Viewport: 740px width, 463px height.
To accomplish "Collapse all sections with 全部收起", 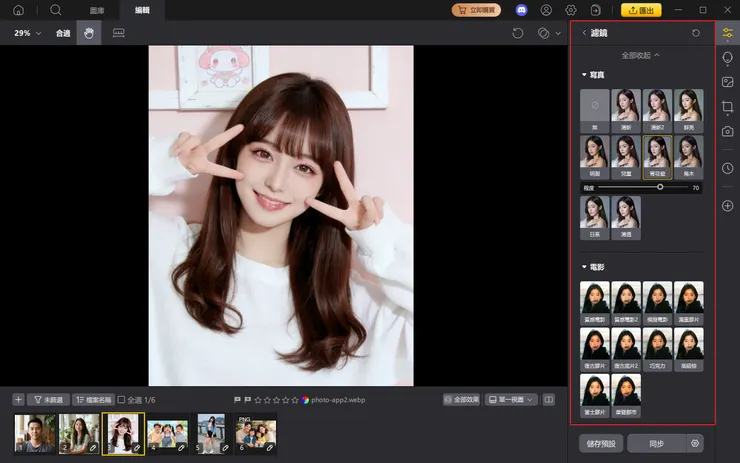I will coord(640,55).
